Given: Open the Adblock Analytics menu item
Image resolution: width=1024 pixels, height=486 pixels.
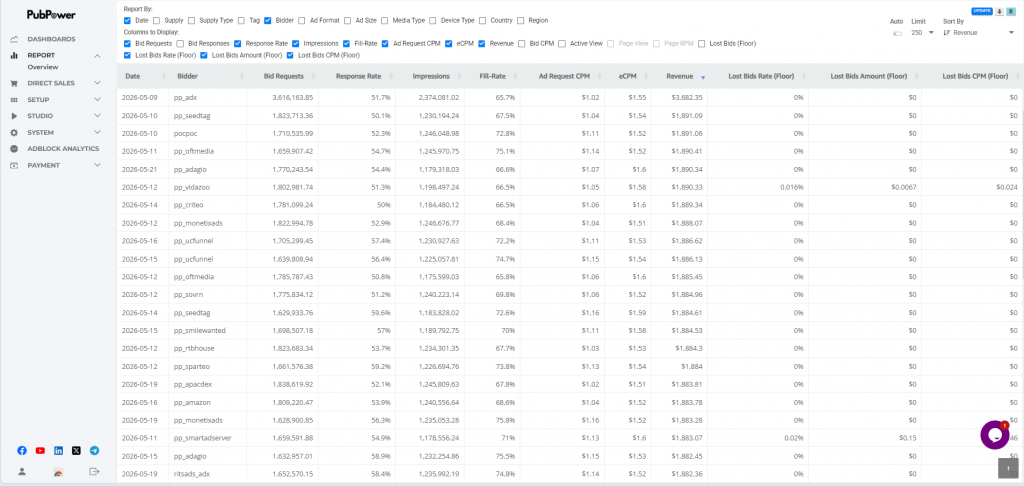Looking at the screenshot, I should coord(63,149).
